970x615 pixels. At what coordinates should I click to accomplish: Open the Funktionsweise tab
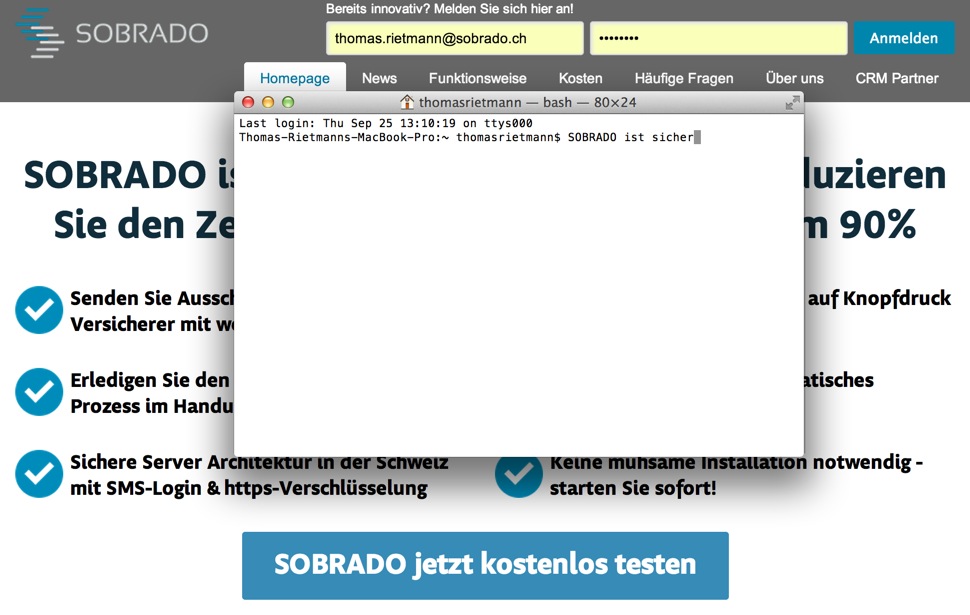[x=478, y=79]
